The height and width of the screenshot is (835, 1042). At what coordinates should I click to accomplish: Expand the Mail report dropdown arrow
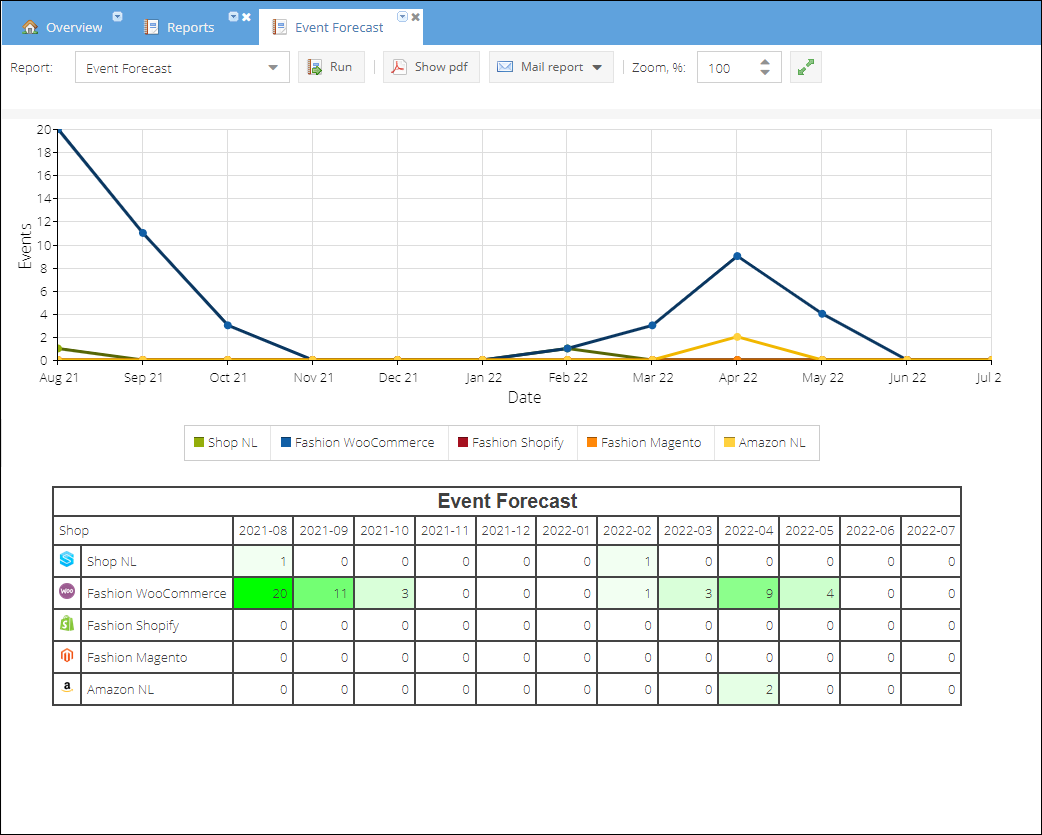coord(597,67)
